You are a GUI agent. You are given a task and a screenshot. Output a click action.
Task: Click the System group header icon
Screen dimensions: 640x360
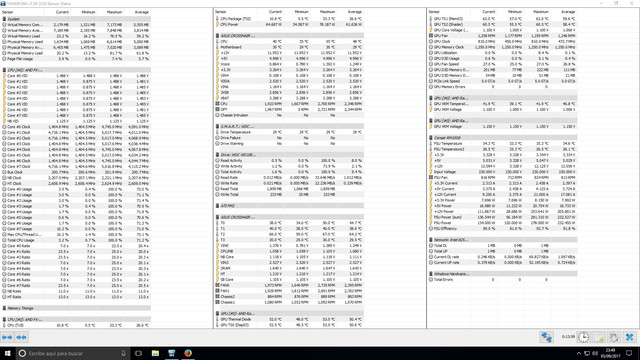(x=4, y=19)
